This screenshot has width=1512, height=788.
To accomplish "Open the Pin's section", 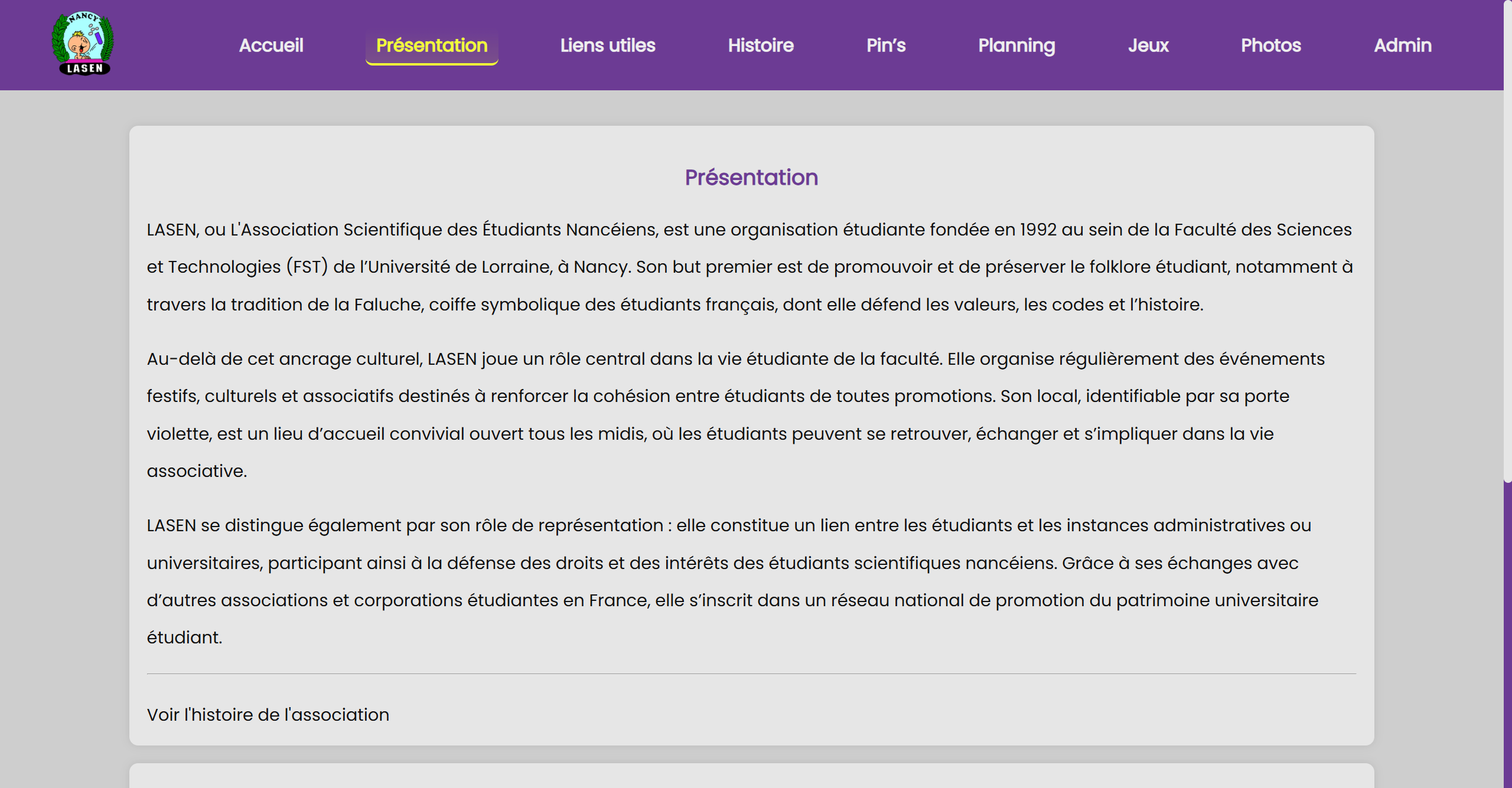I will tap(886, 45).
